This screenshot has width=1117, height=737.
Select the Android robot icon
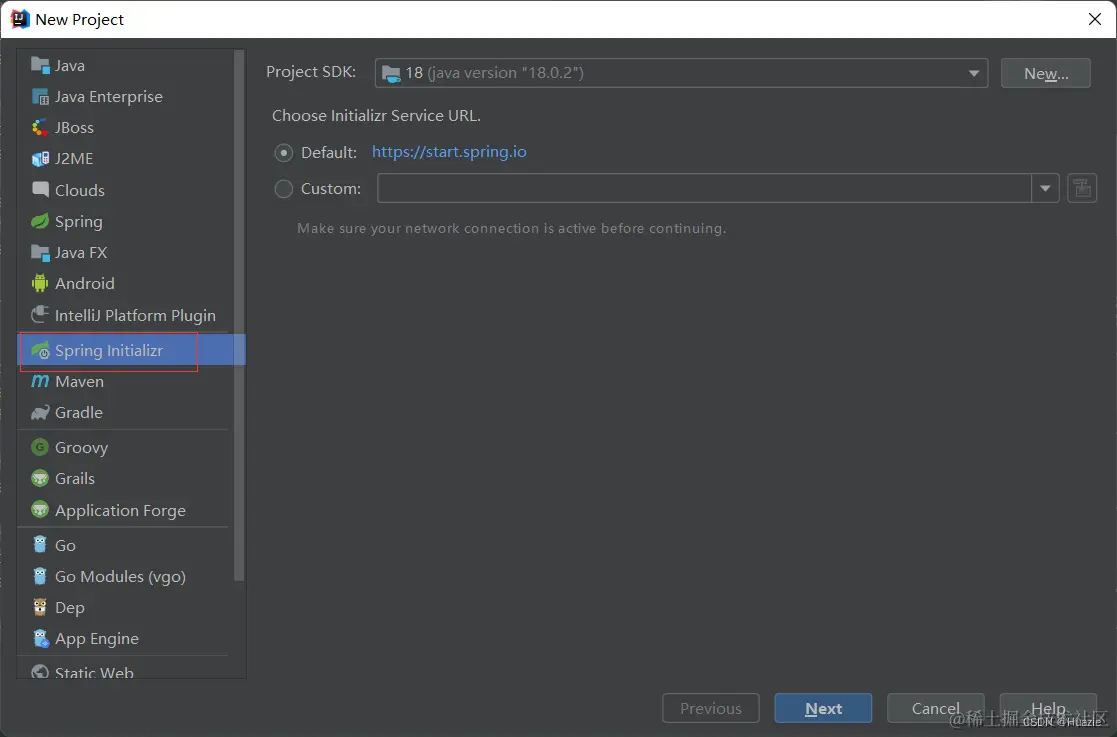click(40, 283)
